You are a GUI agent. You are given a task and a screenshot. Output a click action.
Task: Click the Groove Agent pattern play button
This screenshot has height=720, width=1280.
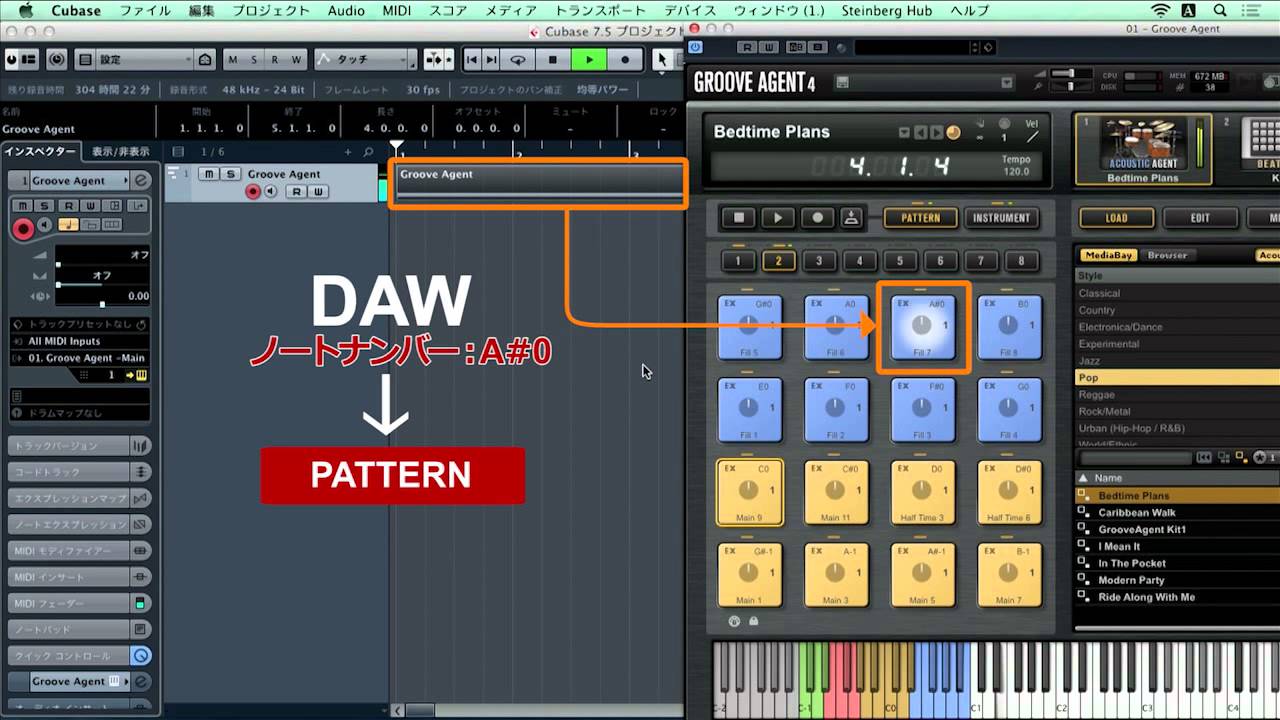[x=777, y=217]
